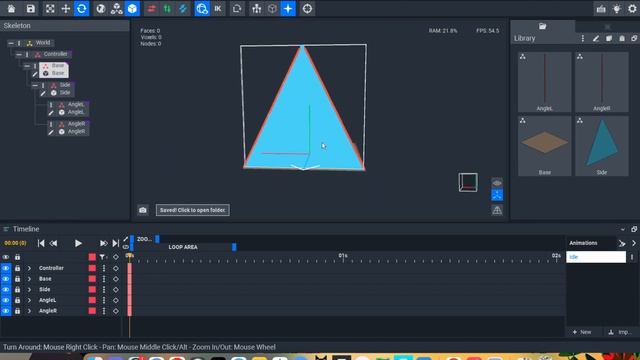Play the animation

[x=78, y=243]
